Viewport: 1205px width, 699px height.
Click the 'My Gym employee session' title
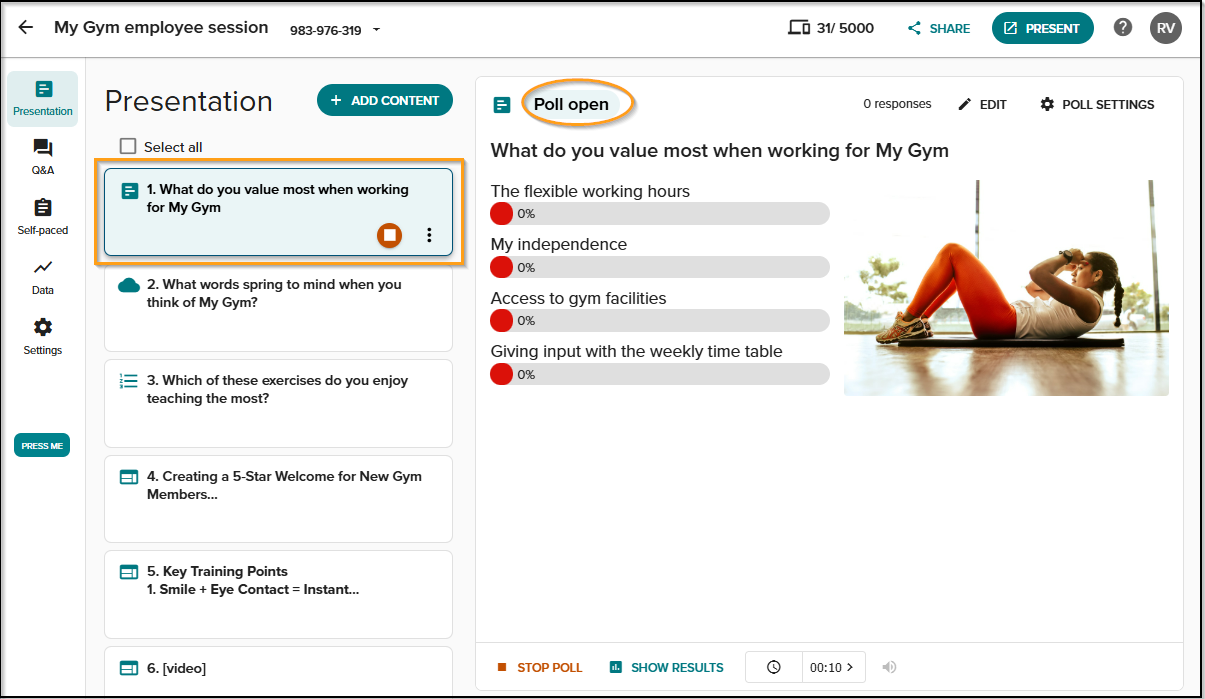pyautogui.click(x=161, y=28)
